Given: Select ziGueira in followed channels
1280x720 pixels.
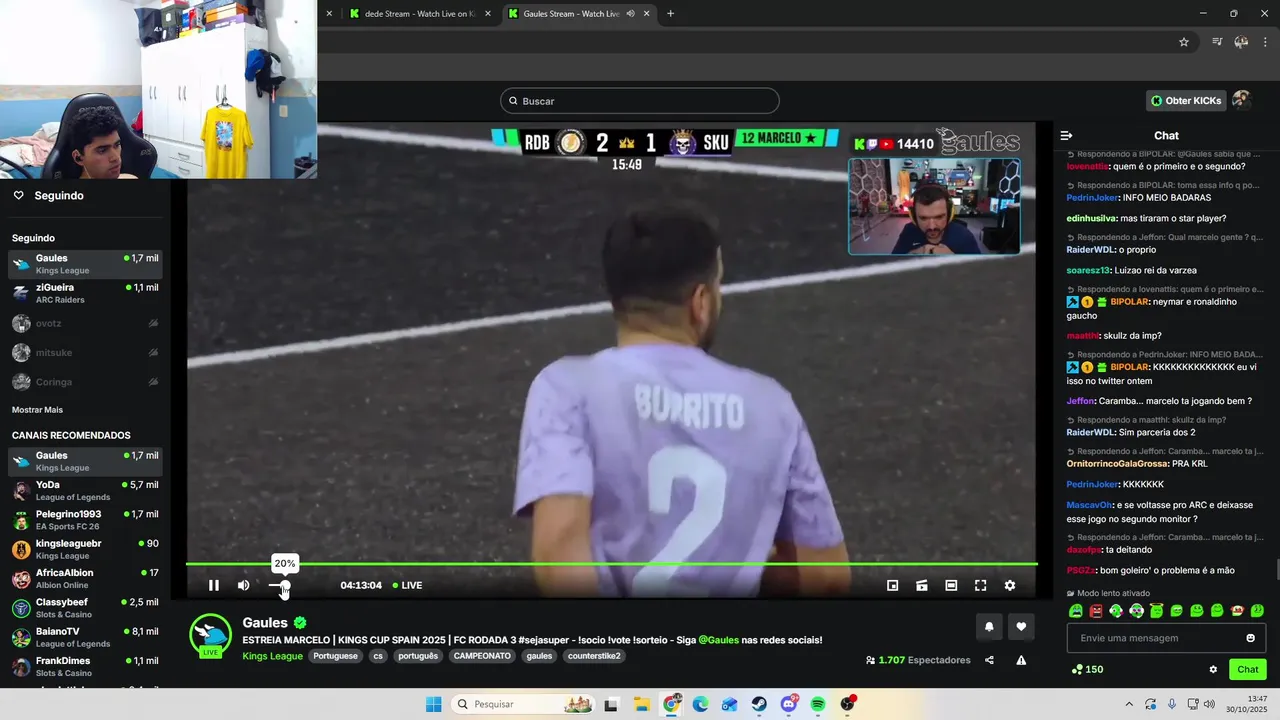Looking at the screenshot, I should pos(85,293).
